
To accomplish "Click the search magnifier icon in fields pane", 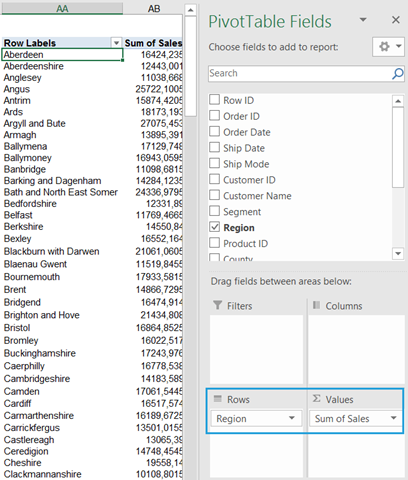I will click(397, 73).
